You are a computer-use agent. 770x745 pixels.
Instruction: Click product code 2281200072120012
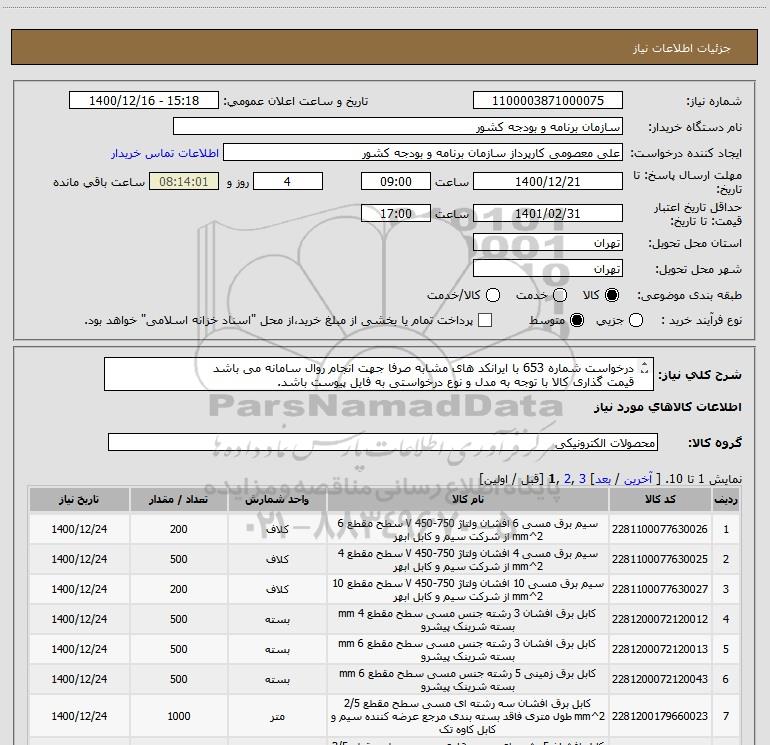660,619
